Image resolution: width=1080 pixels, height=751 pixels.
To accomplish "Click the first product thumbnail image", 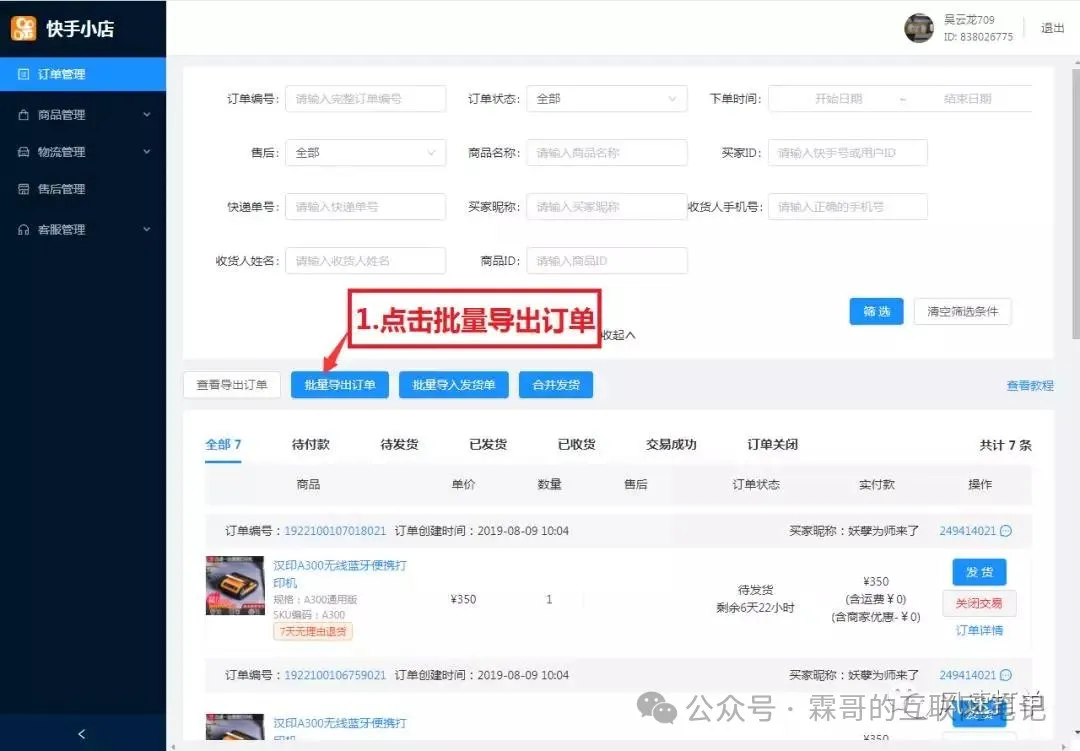I will click(235, 585).
